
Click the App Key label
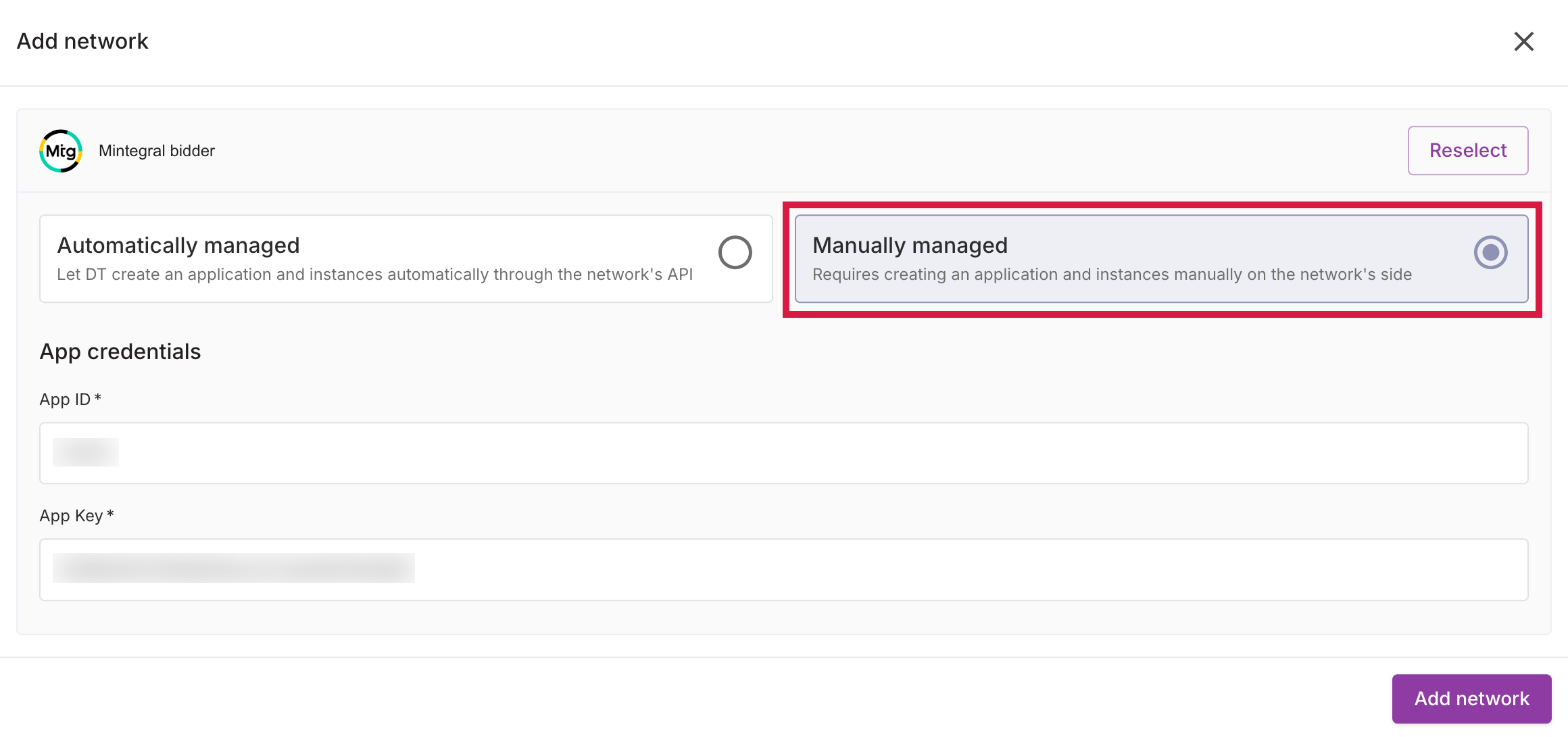point(76,516)
